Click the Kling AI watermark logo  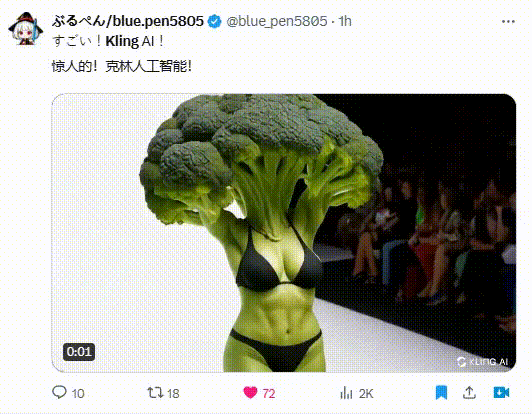click(482, 362)
